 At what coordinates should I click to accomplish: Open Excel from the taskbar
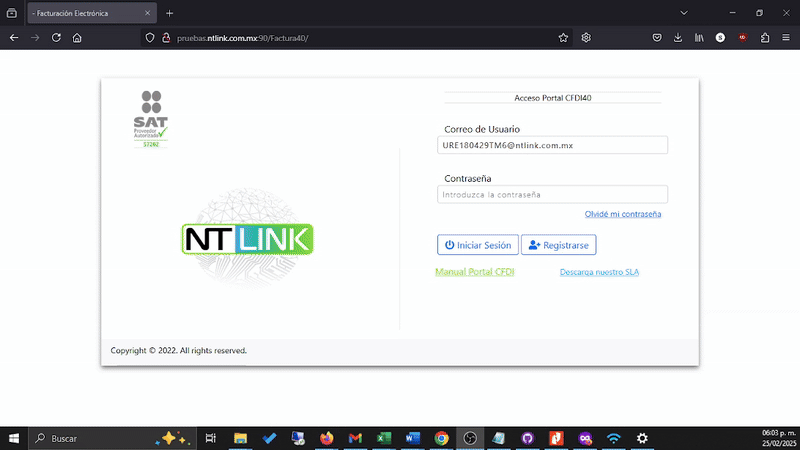click(384, 438)
